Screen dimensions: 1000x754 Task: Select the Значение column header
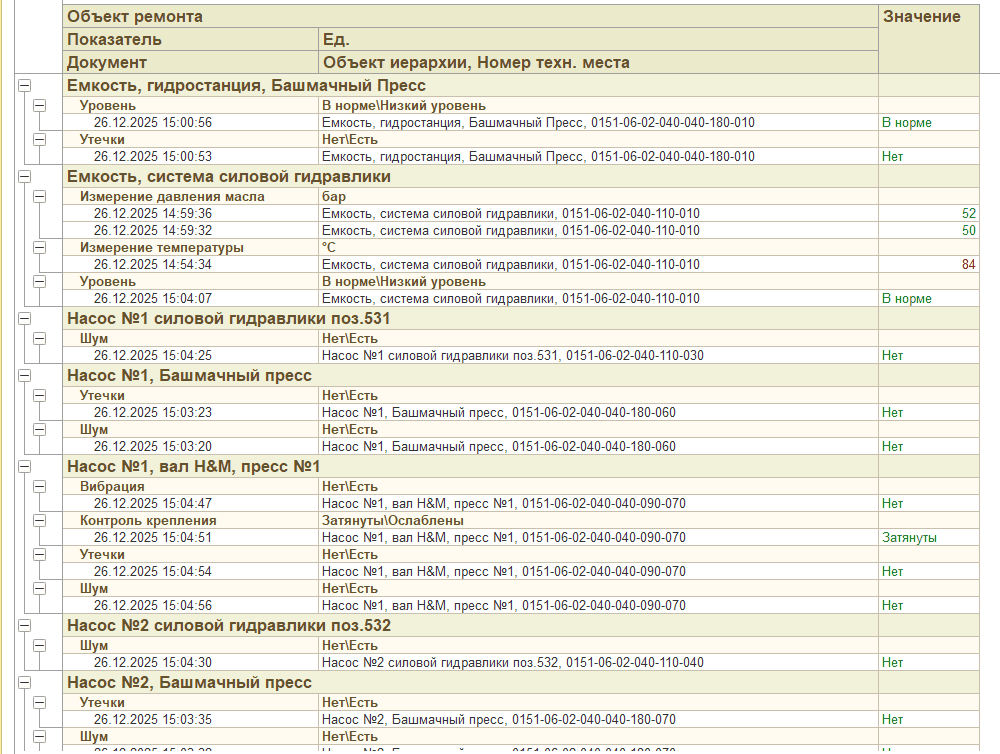coord(929,39)
